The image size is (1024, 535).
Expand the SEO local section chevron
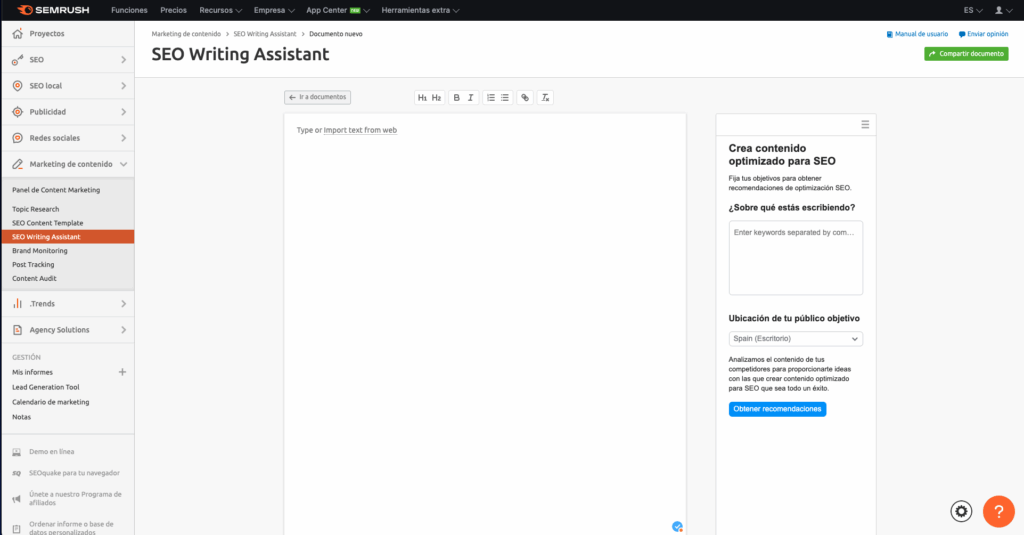[x=123, y=86]
